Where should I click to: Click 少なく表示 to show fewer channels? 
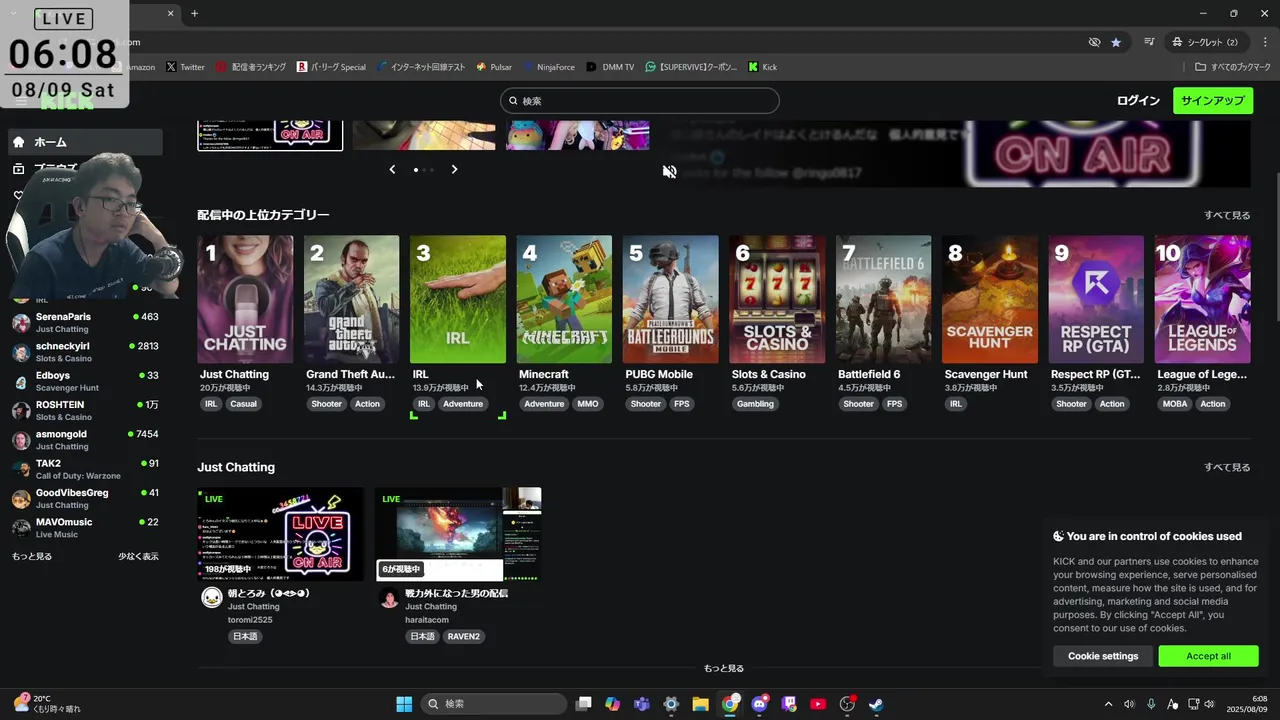(138, 556)
